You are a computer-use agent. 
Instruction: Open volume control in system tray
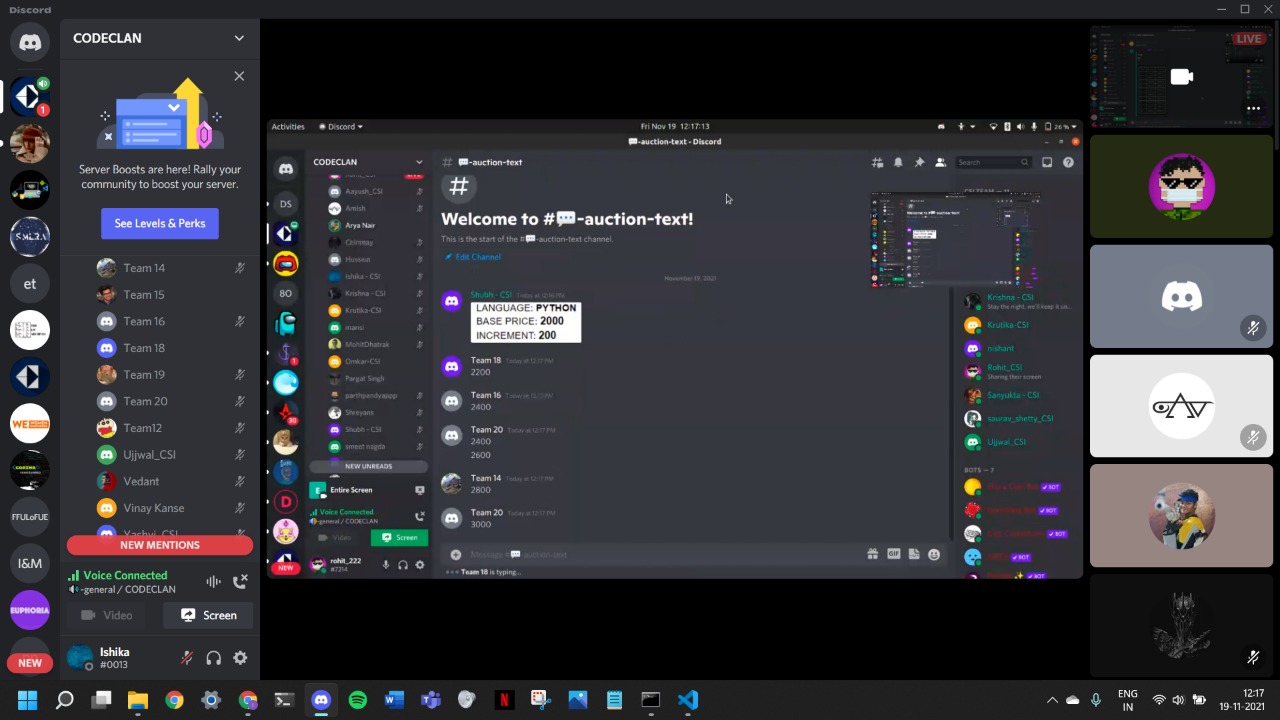click(x=1179, y=700)
